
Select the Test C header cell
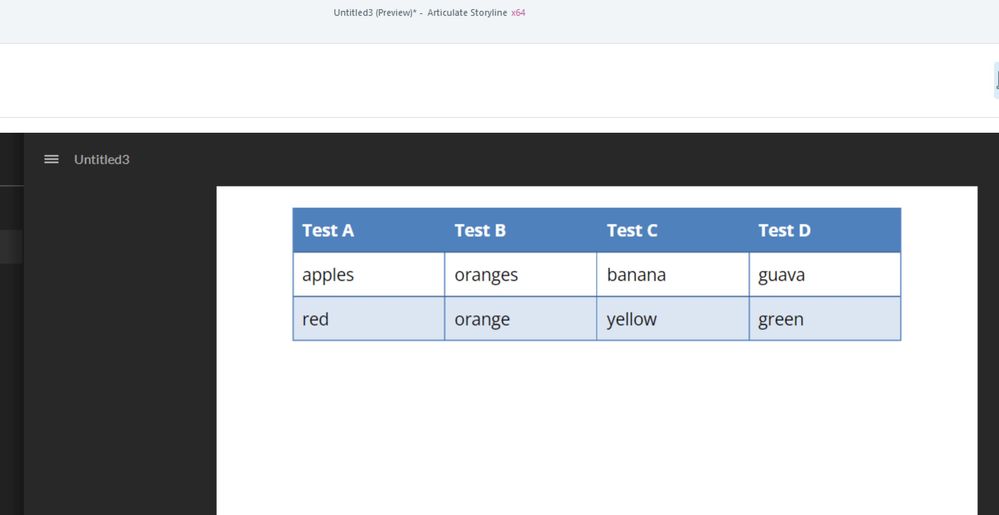point(672,230)
